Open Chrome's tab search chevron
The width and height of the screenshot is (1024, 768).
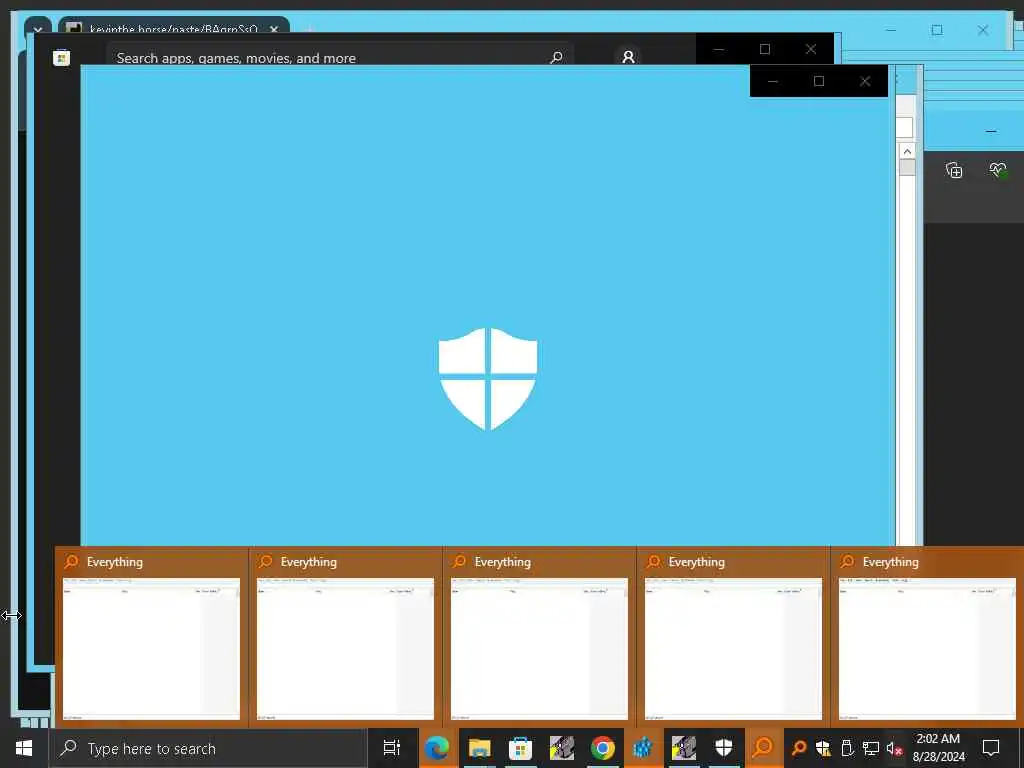[x=38, y=29]
